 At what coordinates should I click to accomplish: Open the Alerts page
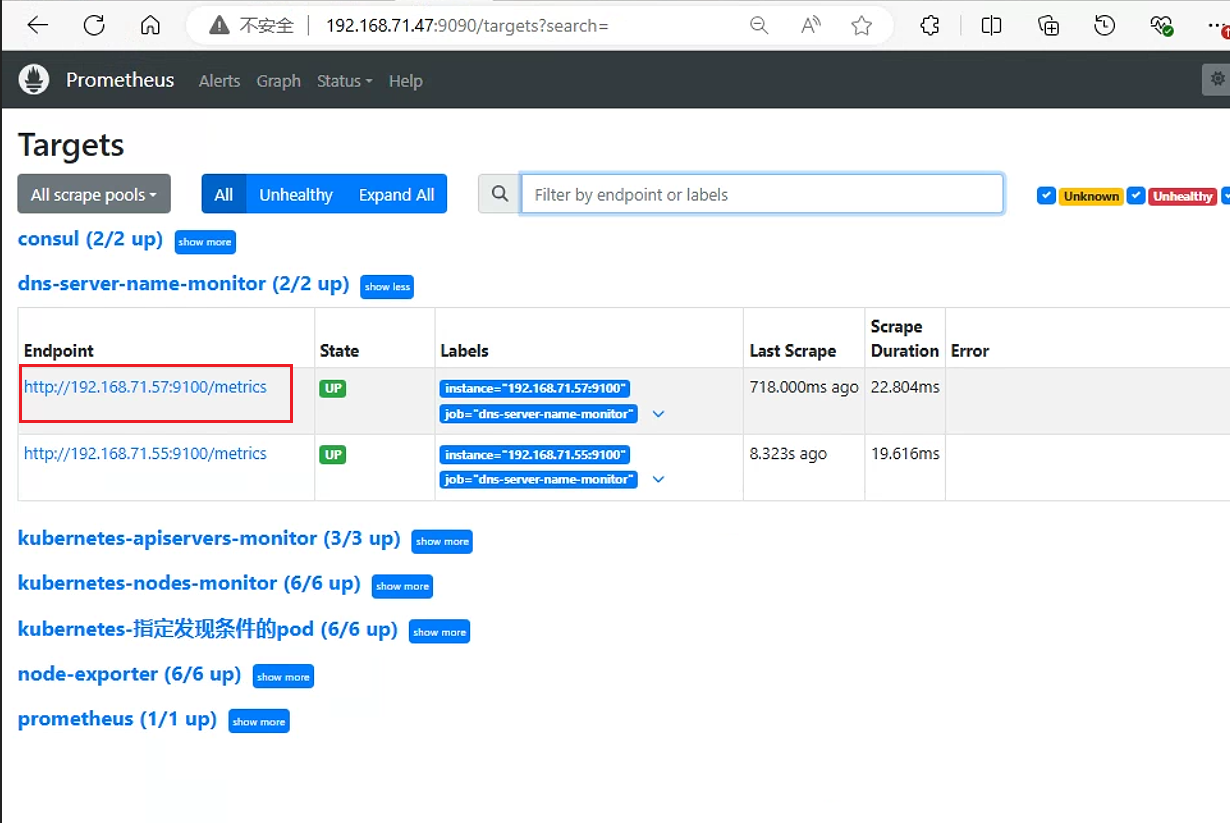click(x=219, y=81)
